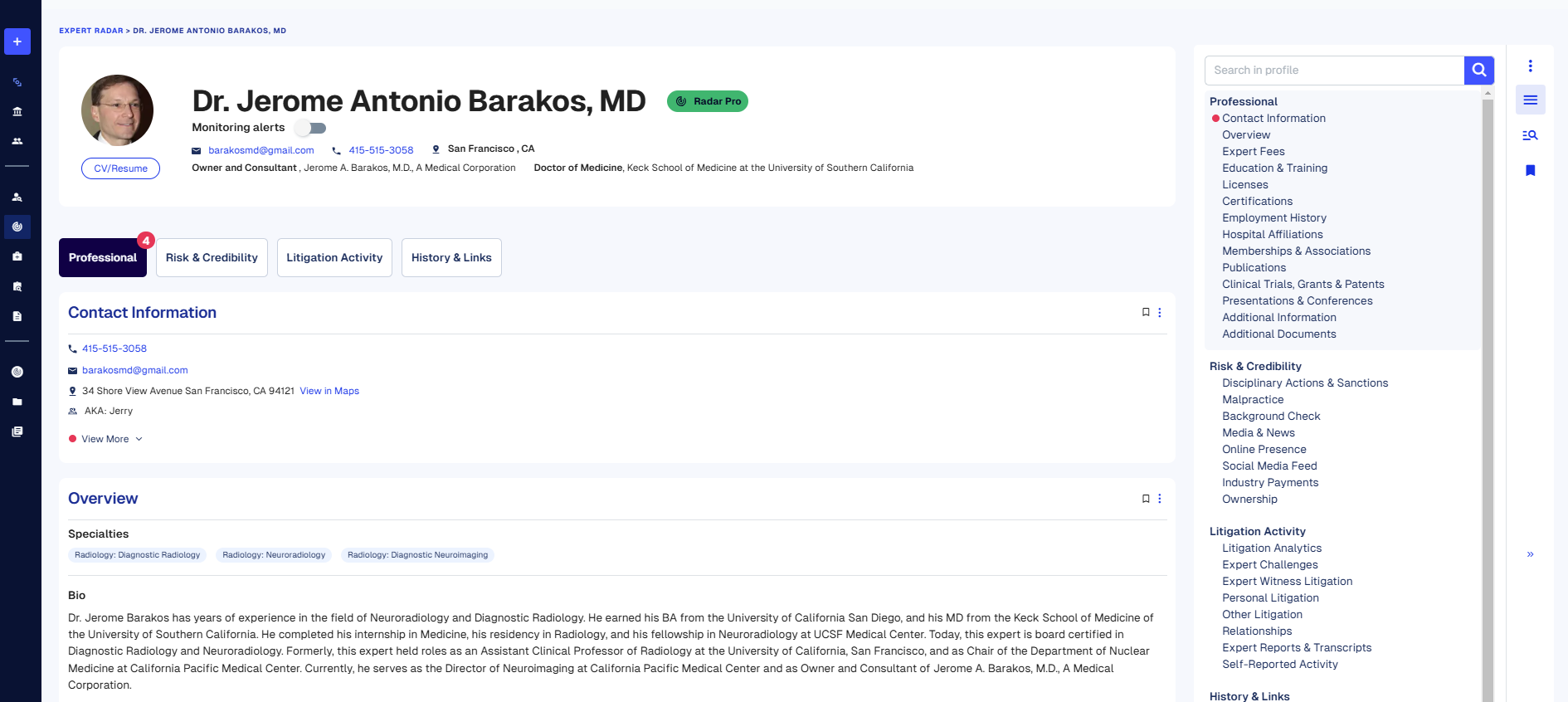Go to Expert Fees in the outline

[1253, 152]
